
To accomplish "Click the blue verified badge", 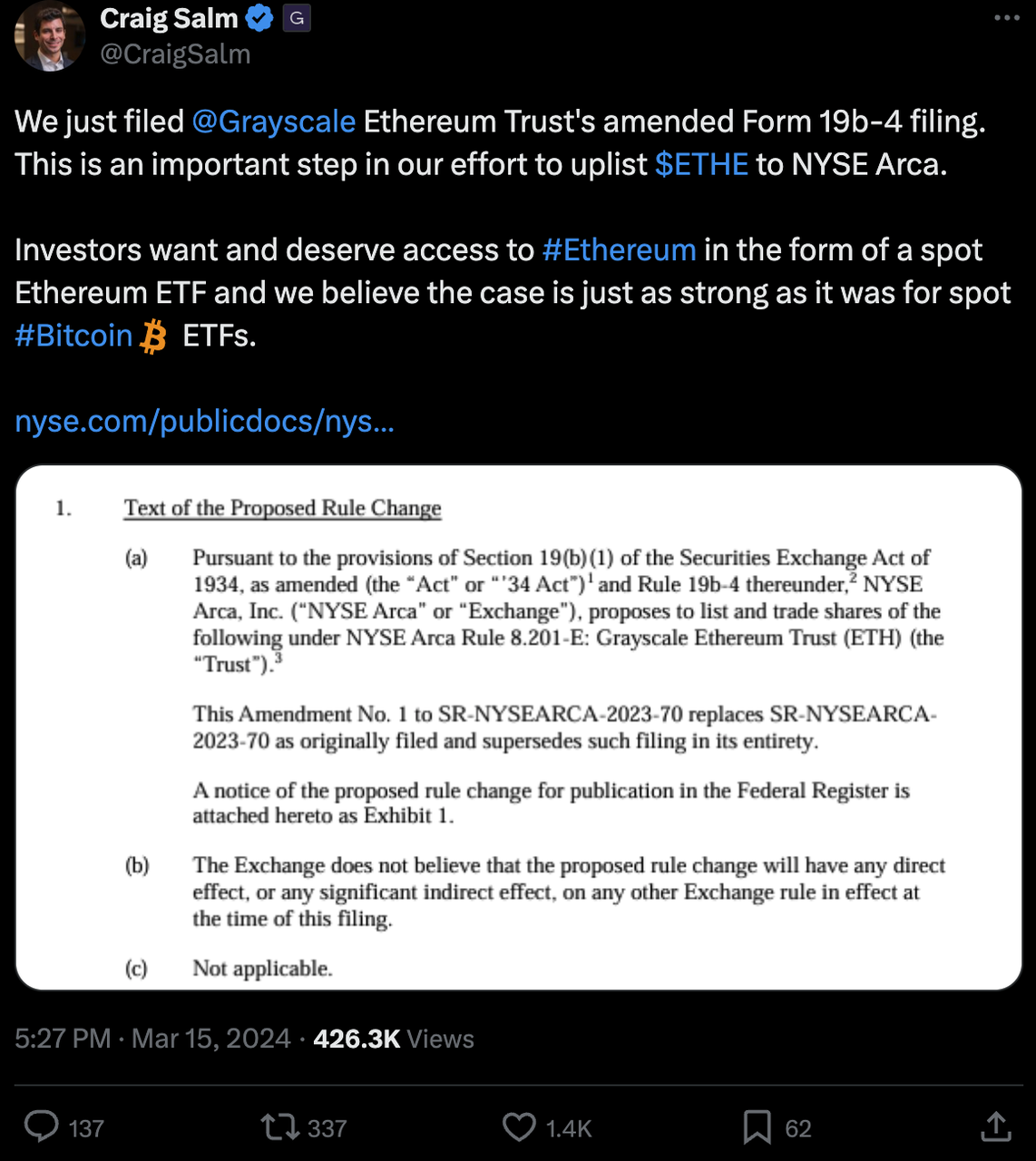I will [x=260, y=18].
